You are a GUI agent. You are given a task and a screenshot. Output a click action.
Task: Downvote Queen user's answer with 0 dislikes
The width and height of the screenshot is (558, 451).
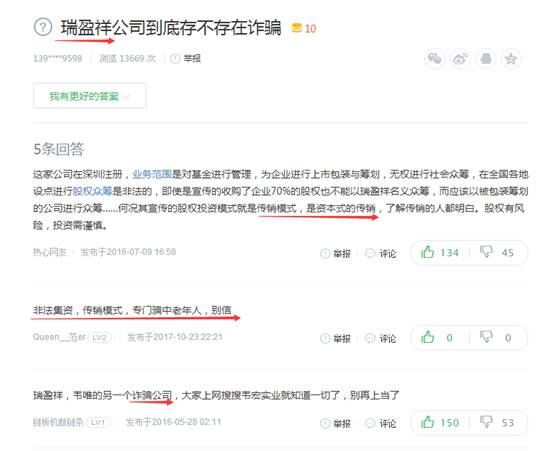pos(496,337)
